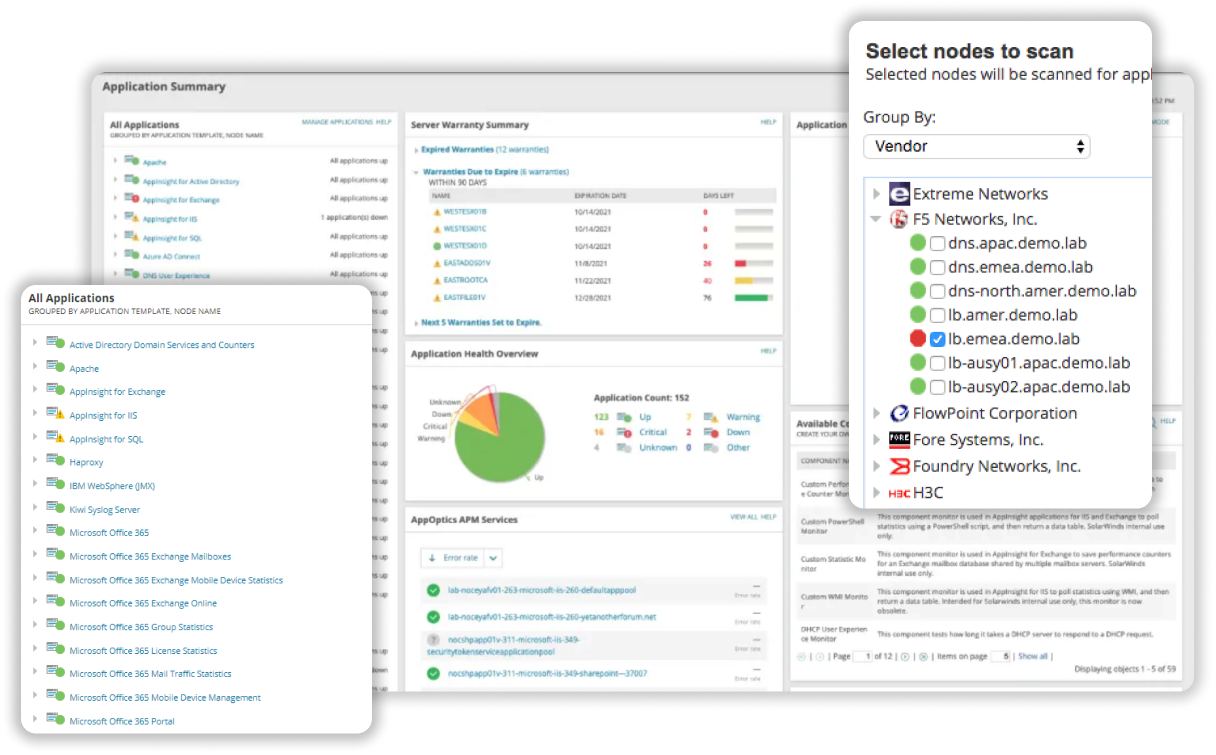This screenshot has width=1216, height=755.
Task: Select the lb.amer.demo.lab checkbox
Action: (938, 315)
